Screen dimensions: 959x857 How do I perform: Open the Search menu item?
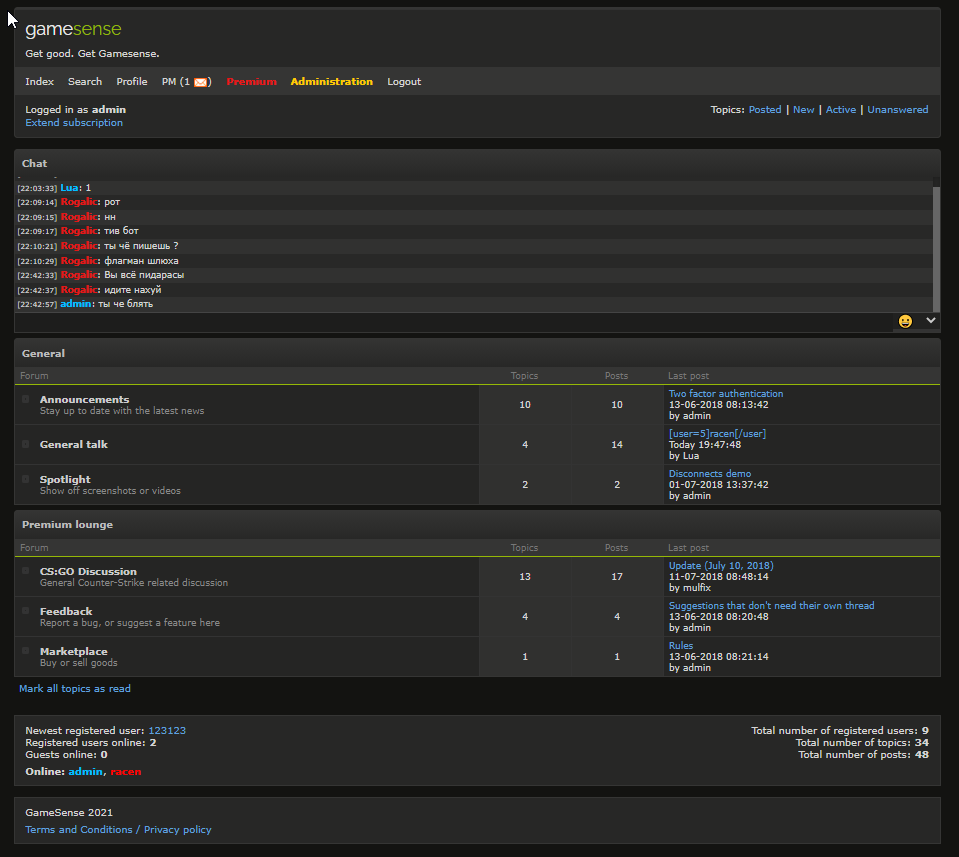tap(85, 82)
